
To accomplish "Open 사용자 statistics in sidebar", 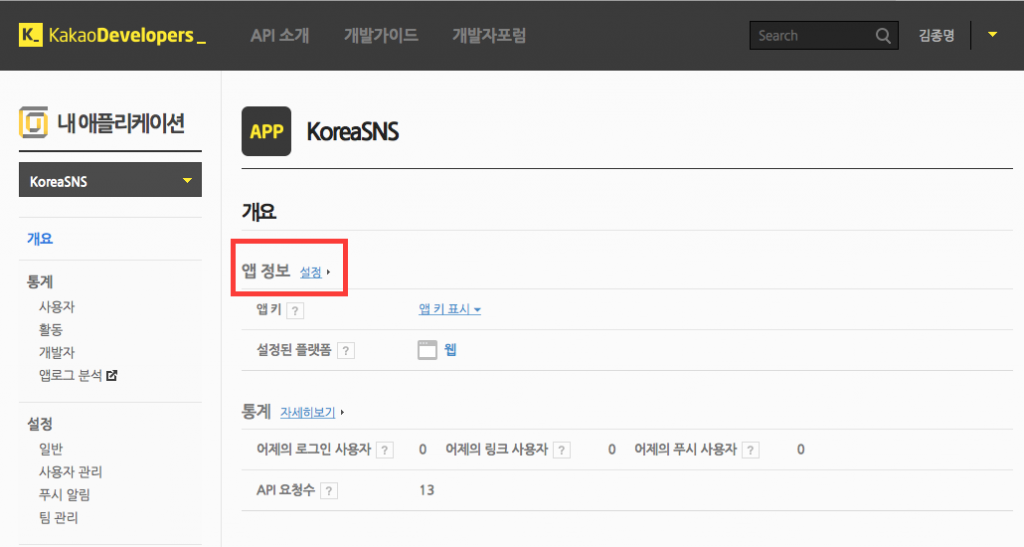I will [57, 307].
